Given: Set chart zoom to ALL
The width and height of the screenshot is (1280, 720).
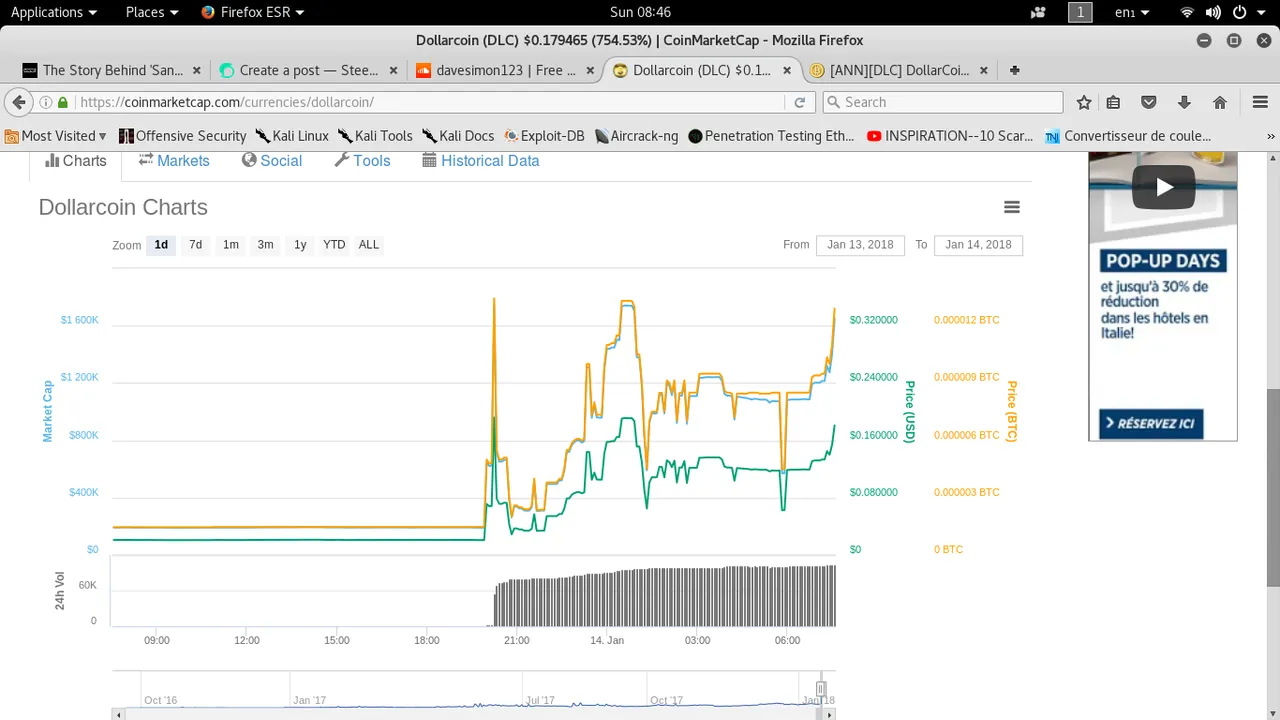Looking at the screenshot, I should pos(369,245).
